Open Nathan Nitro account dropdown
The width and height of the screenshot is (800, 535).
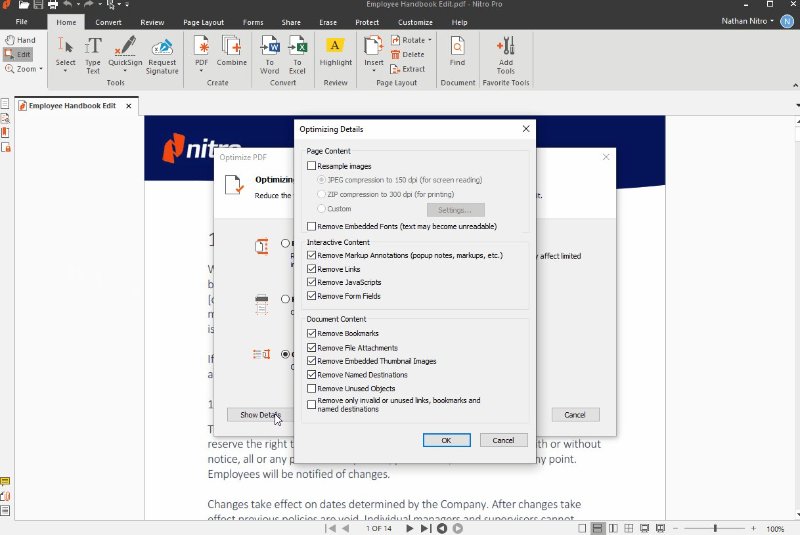(747, 21)
